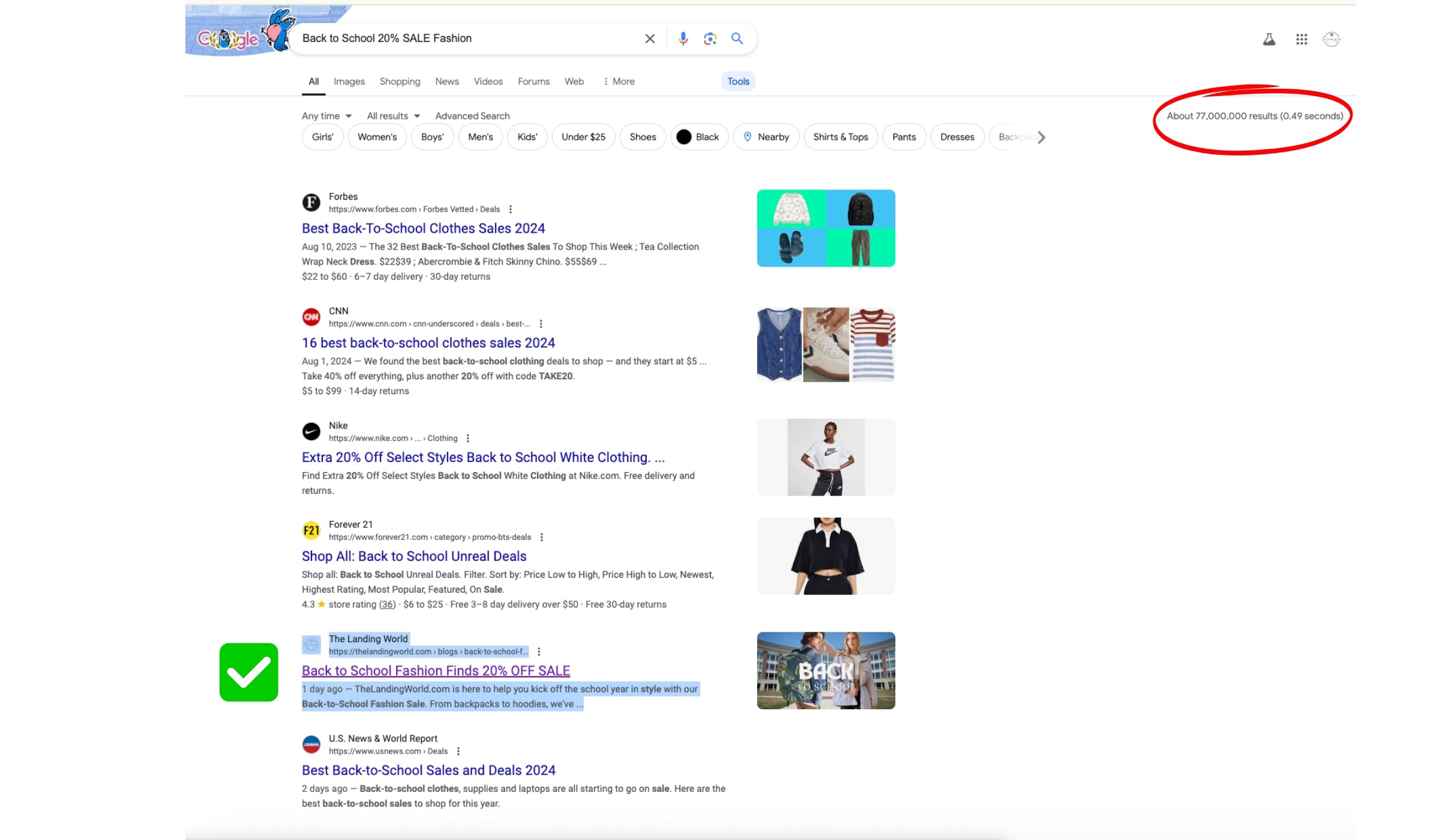
Task: Open options menu for Forbes result
Action: tap(511, 209)
